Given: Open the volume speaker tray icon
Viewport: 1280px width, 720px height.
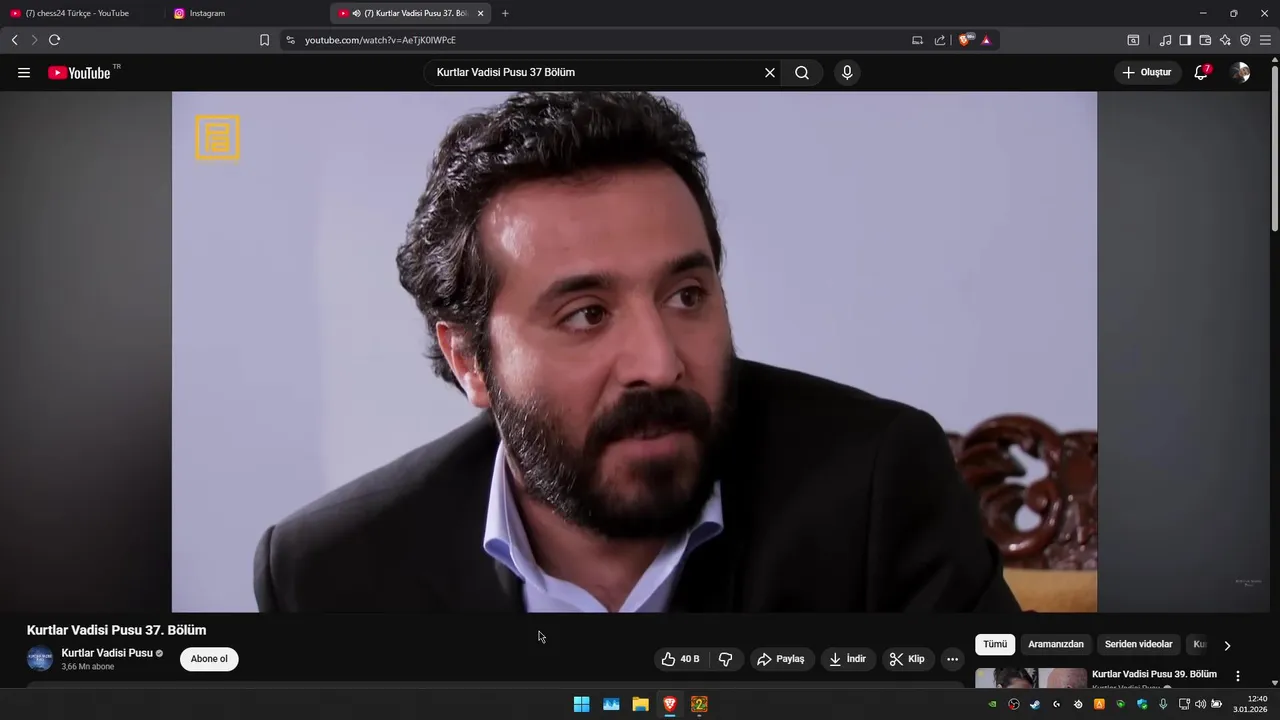Looking at the screenshot, I should point(1200,704).
